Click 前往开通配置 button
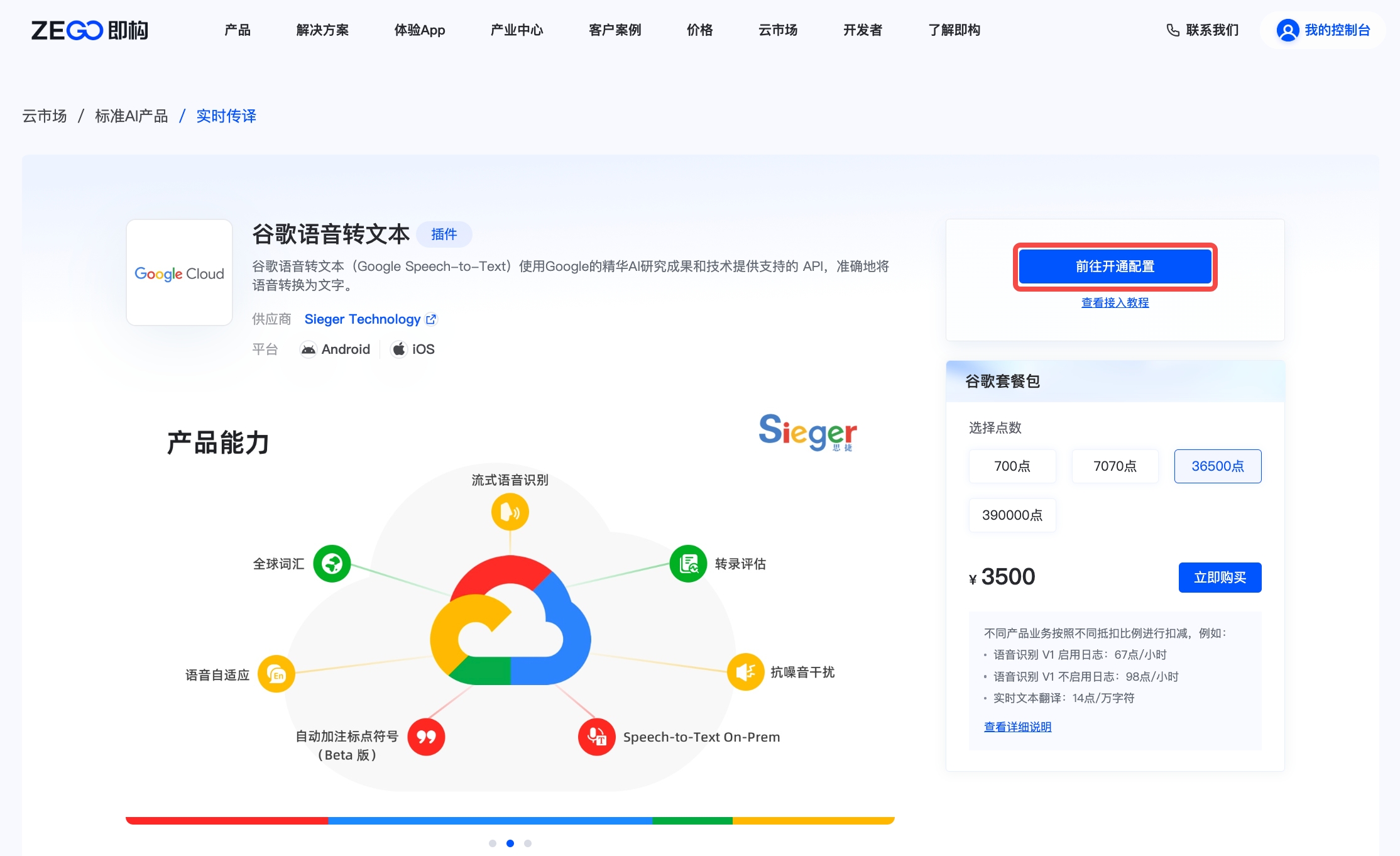The width and height of the screenshot is (1400, 856). tap(1115, 266)
